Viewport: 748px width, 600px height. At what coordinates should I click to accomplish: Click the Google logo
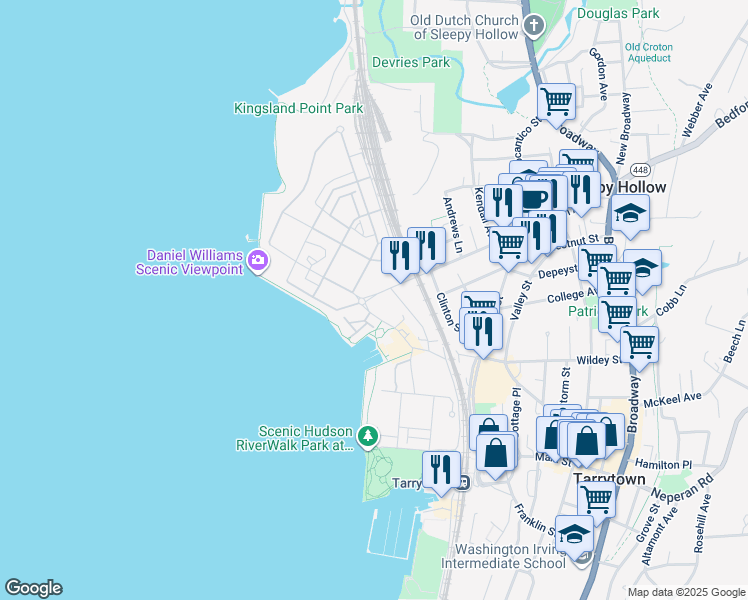33,588
